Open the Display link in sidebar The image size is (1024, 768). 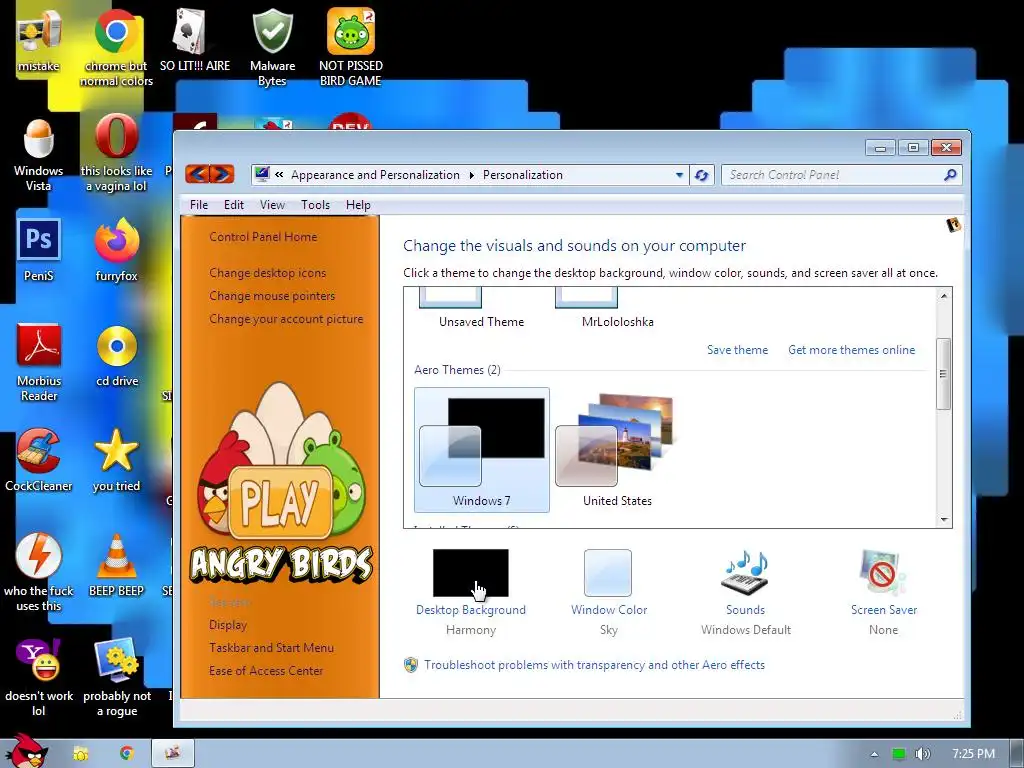[x=228, y=625]
